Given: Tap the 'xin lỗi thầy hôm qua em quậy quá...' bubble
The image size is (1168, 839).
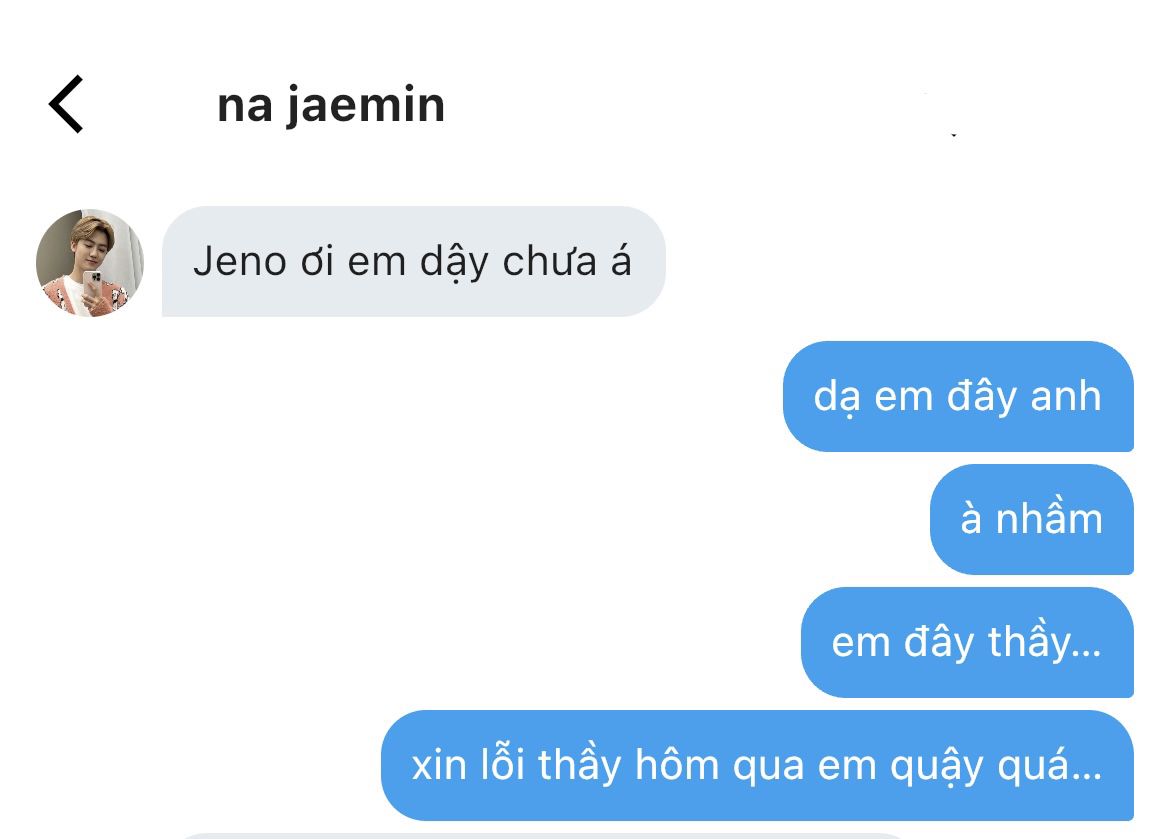Looking at the screenshot, I should [757, 765].
